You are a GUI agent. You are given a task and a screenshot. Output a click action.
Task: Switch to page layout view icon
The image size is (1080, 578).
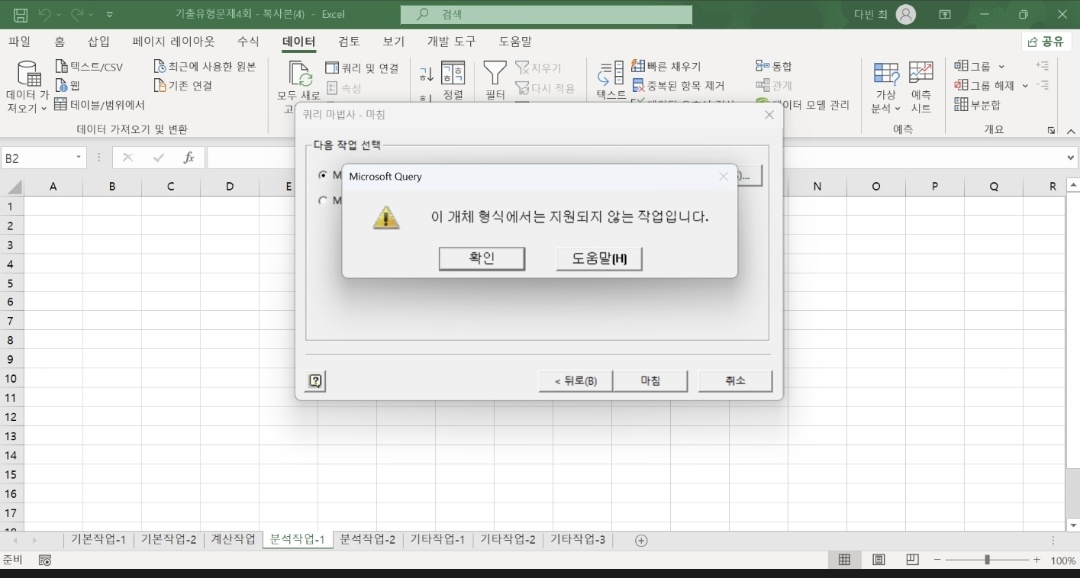[x=878, y=560]
